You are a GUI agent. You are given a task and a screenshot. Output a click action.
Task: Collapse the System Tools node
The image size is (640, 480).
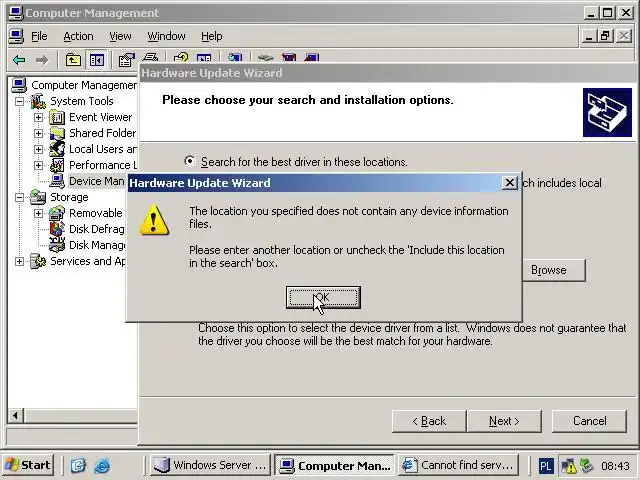(19, 101)
